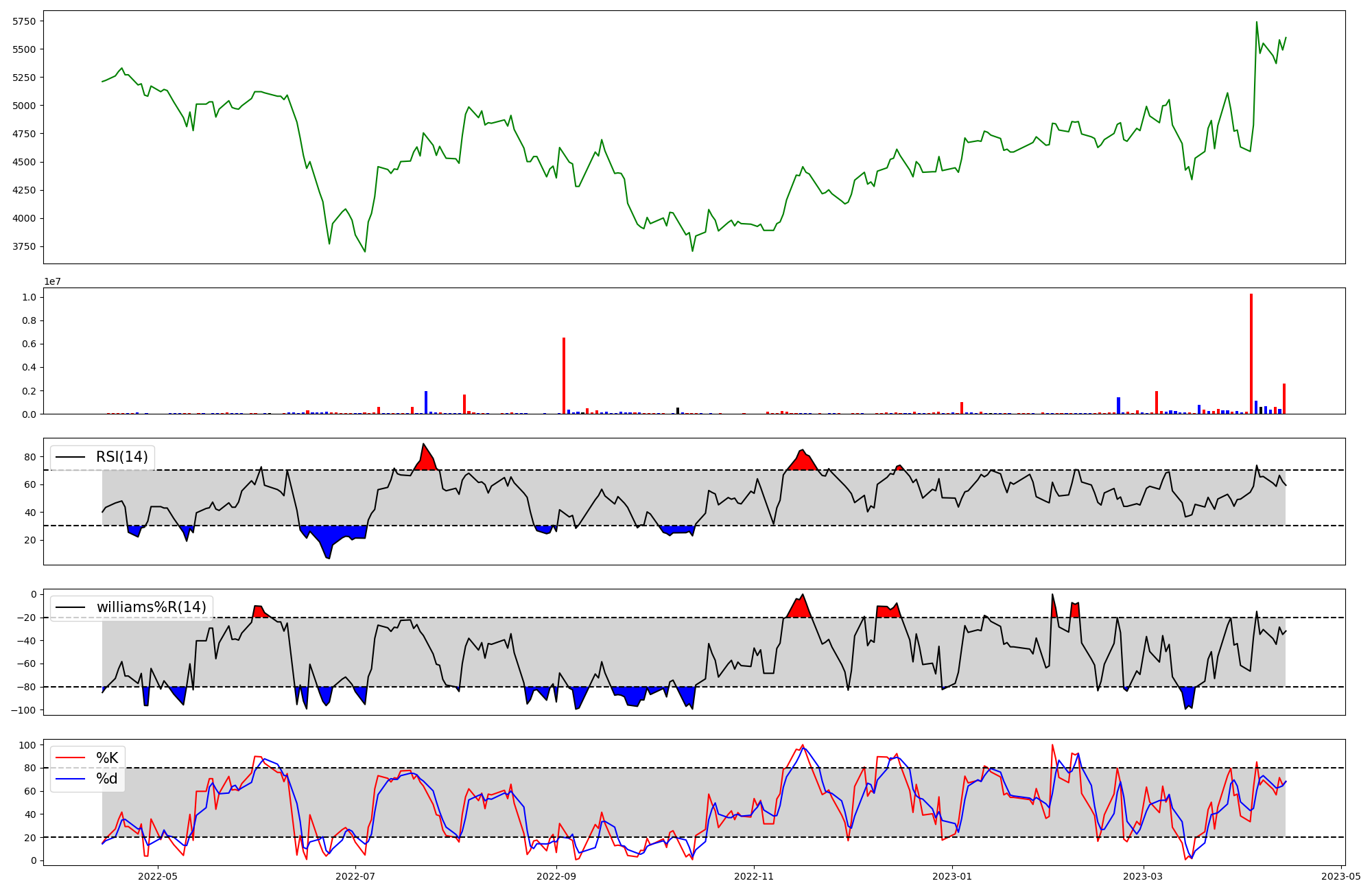
Task: Click the black RSI legend line sample
Action: (71, 457)
